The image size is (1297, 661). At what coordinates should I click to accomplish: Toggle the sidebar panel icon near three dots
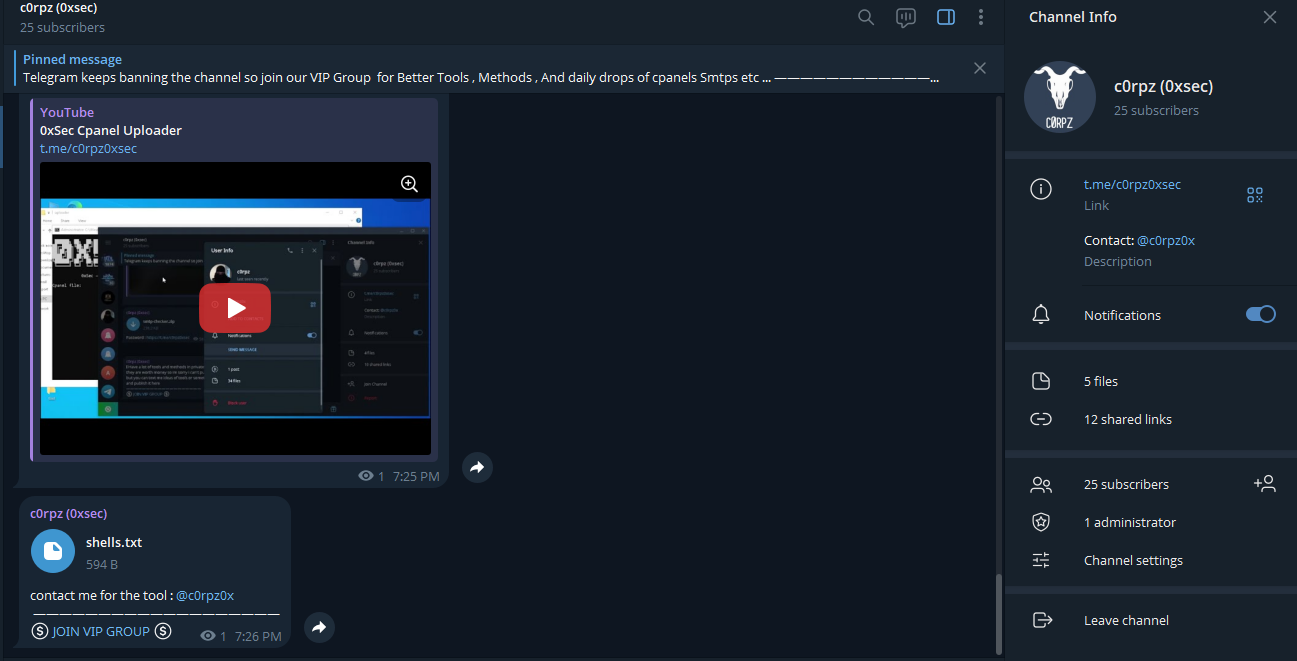945,17
